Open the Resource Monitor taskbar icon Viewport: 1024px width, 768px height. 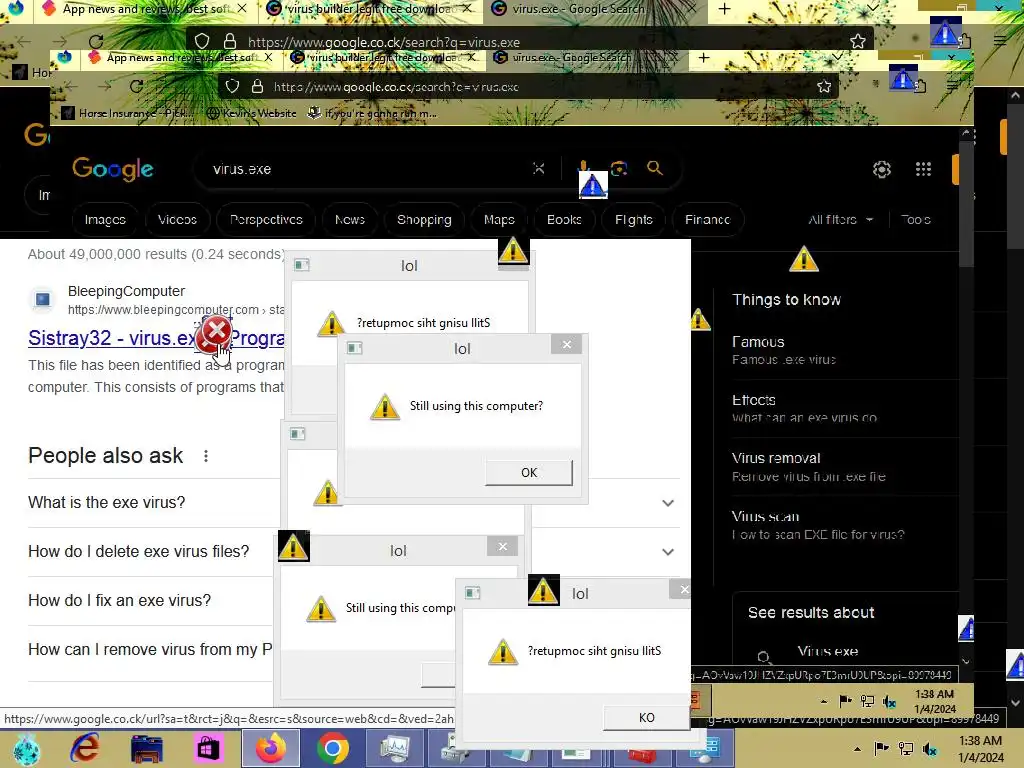coord(394,748)
